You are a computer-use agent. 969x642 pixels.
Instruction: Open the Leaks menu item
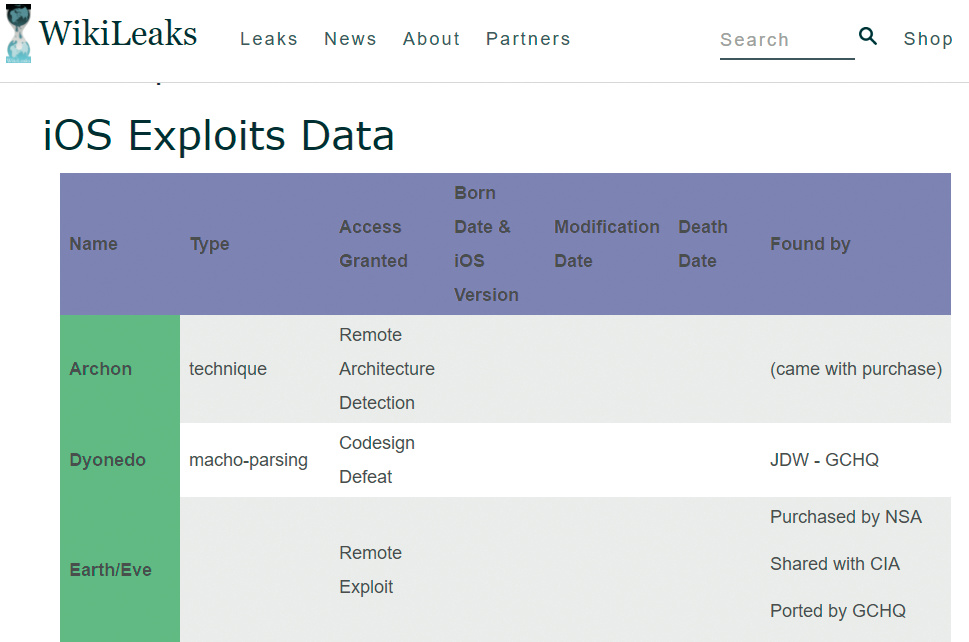click(x=269, y=39)
